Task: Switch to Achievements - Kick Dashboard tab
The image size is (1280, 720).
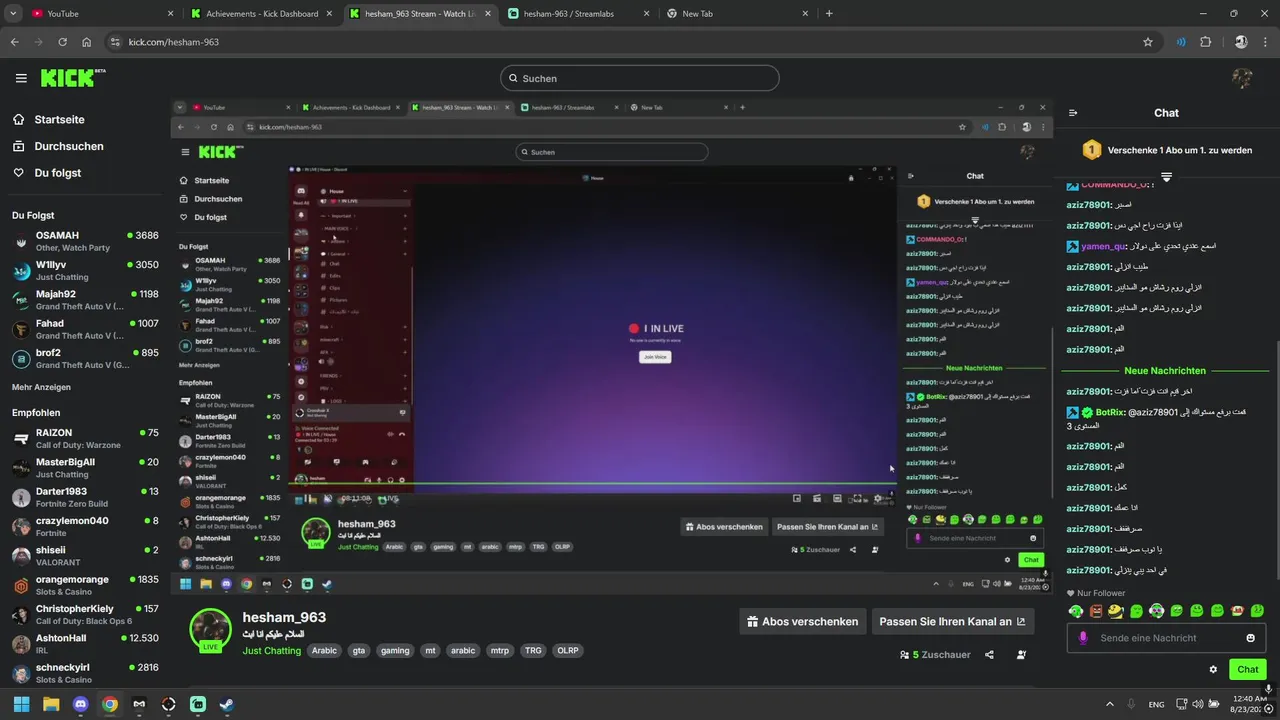Action: [262, 14]
